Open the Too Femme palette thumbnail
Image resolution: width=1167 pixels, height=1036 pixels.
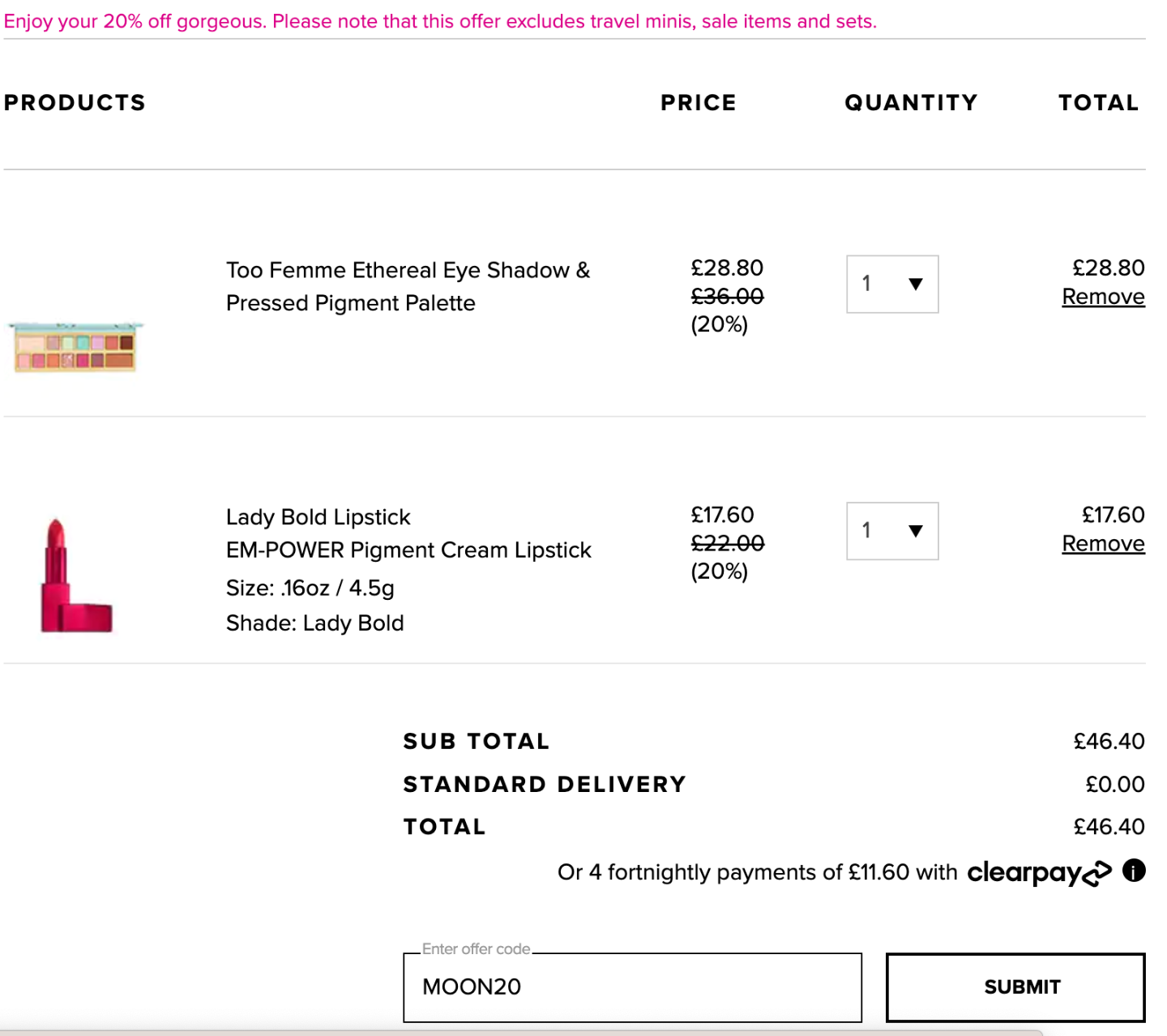tap(75, 347)
